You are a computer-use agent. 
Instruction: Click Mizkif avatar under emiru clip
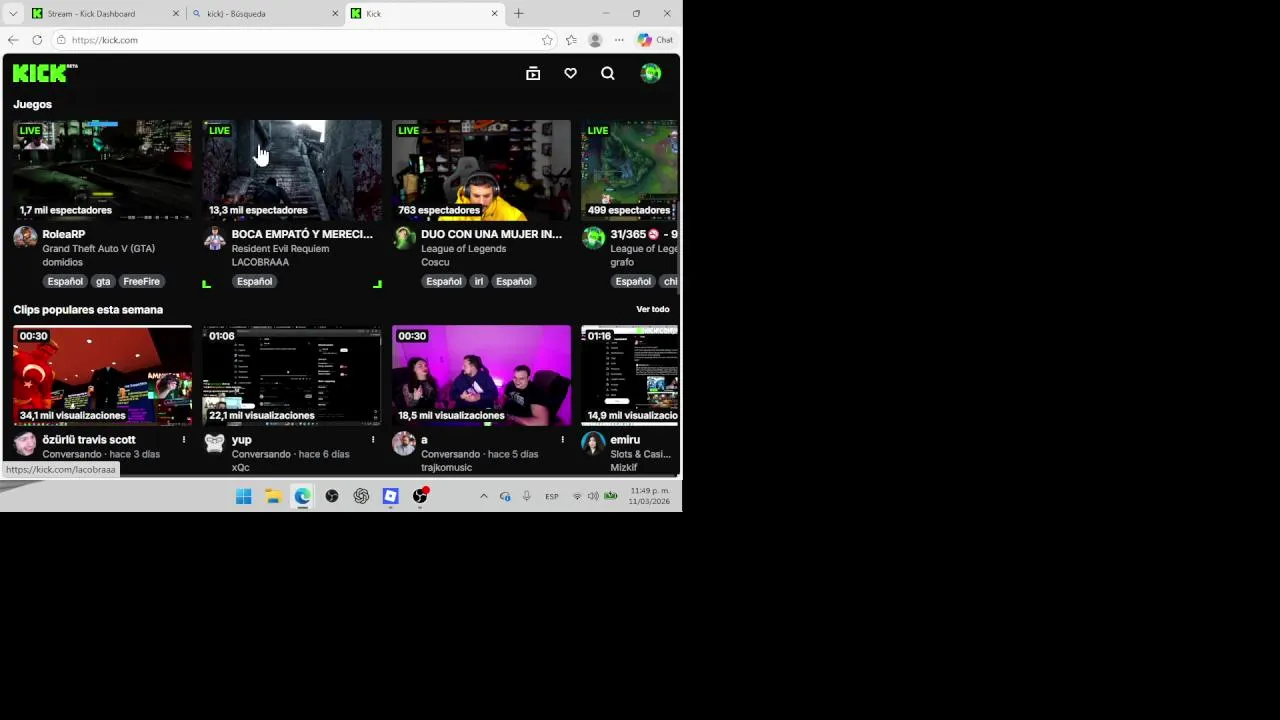point(594,443)
